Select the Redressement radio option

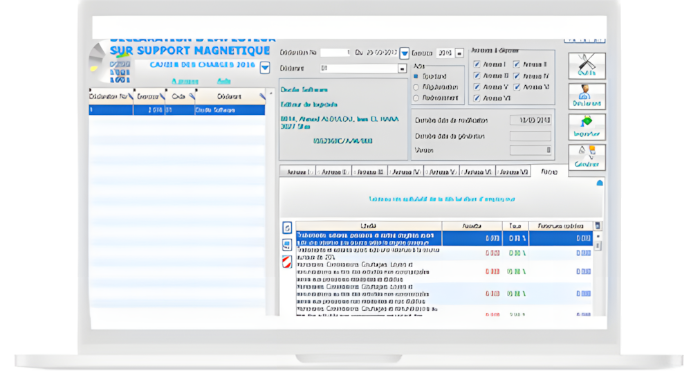tap(416, 98)
